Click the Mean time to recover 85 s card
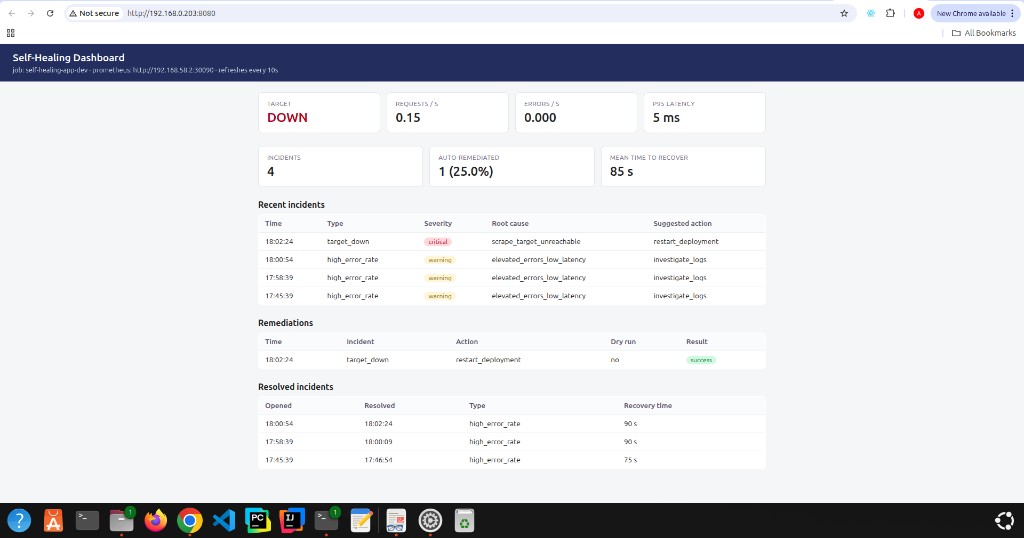 click(683, 166)
